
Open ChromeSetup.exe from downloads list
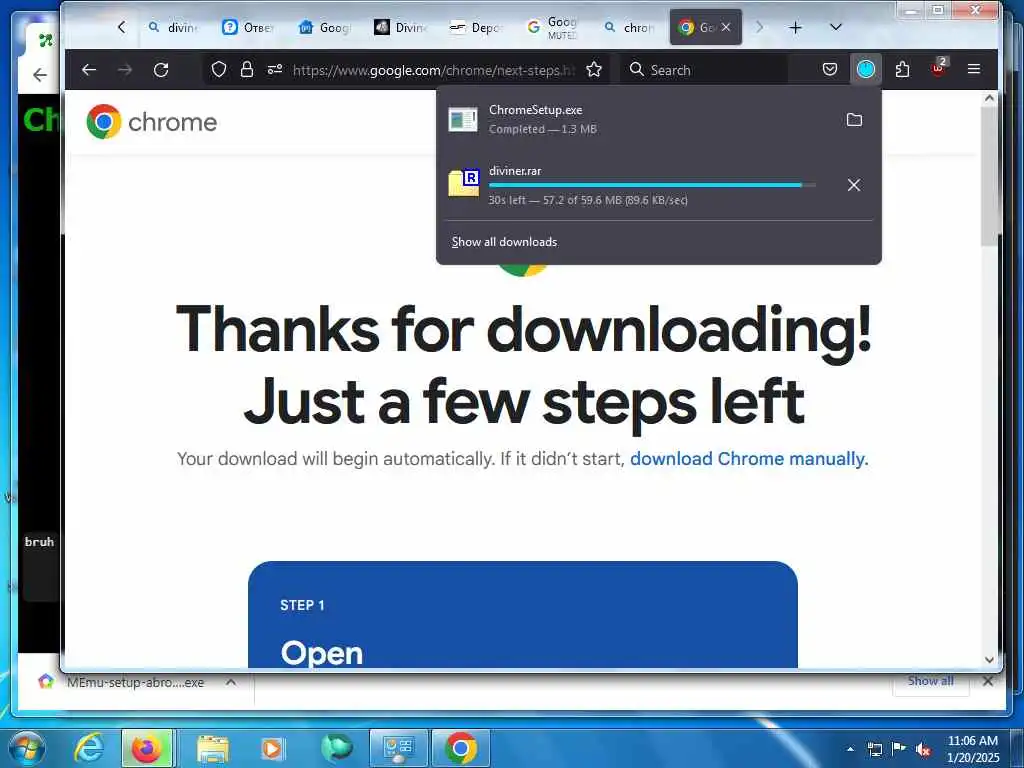click(x=640, y=120)
